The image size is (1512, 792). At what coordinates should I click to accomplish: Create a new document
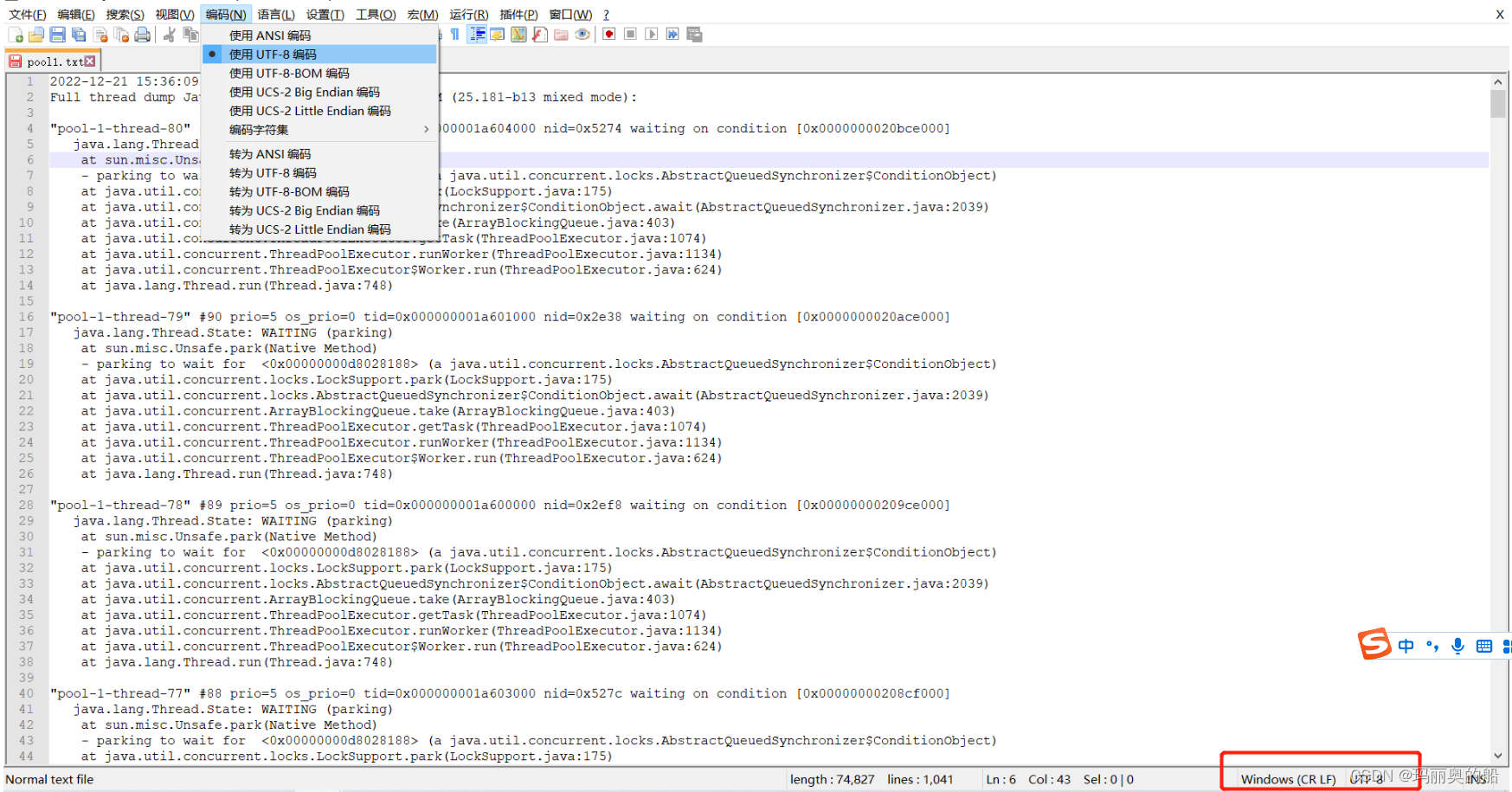point(16,34)
